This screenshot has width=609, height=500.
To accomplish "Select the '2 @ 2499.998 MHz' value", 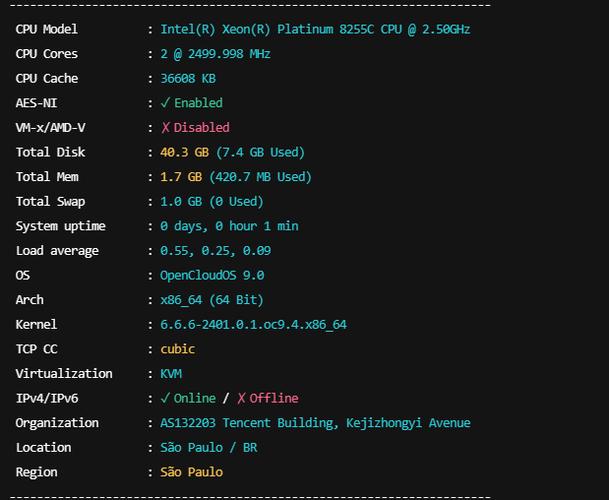I will click(215, 54).
